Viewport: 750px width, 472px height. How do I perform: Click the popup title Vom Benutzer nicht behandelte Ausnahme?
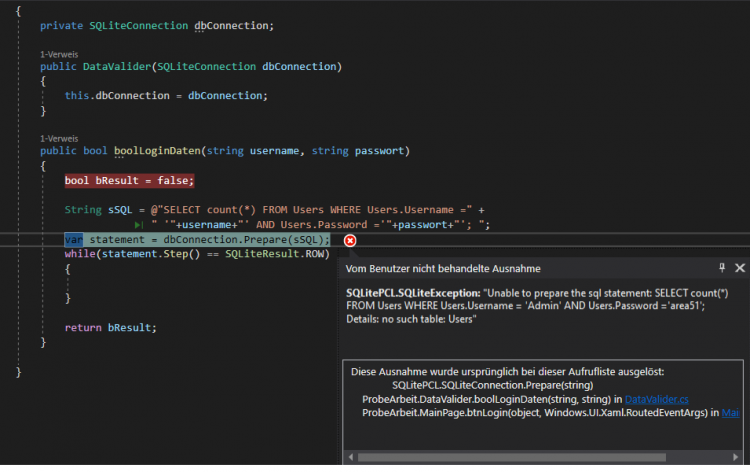443,269
